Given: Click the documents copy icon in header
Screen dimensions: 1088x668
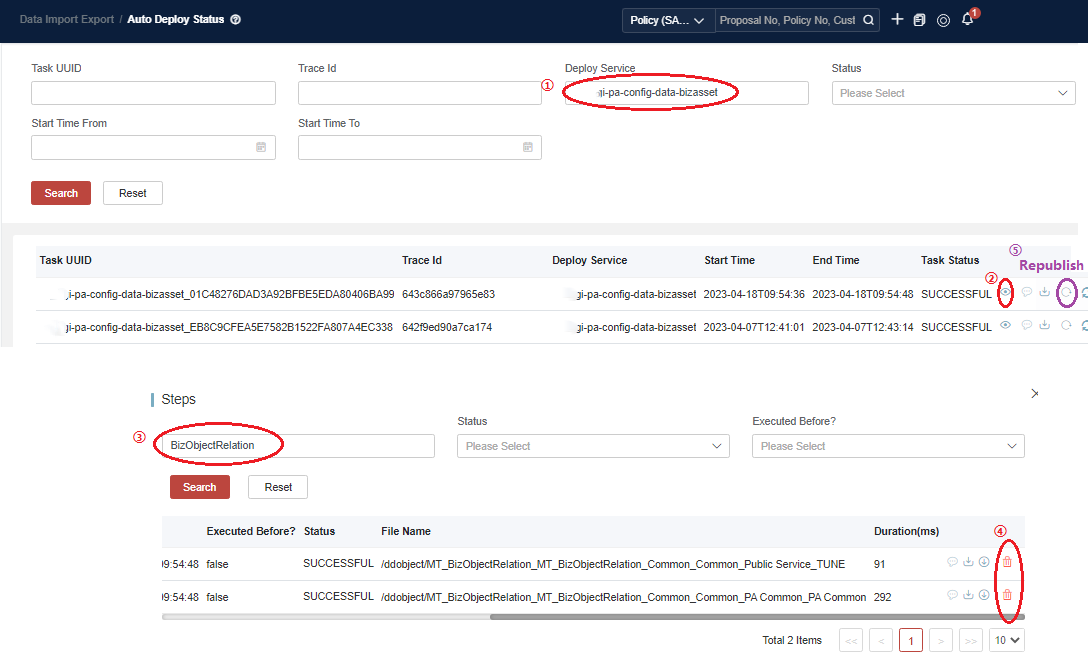Looking at the screenshot, I should 920,20.
